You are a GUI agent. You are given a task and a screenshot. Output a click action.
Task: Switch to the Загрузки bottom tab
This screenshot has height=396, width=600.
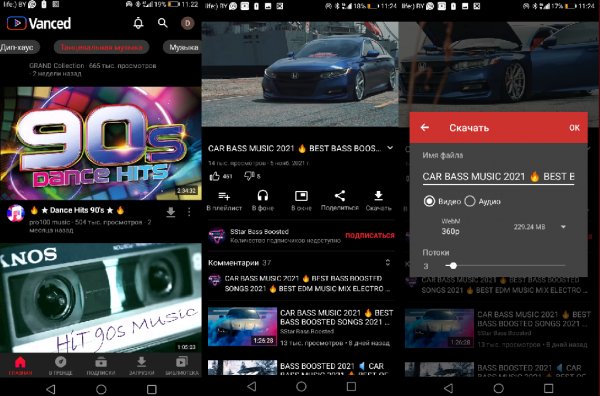(141, 365)
